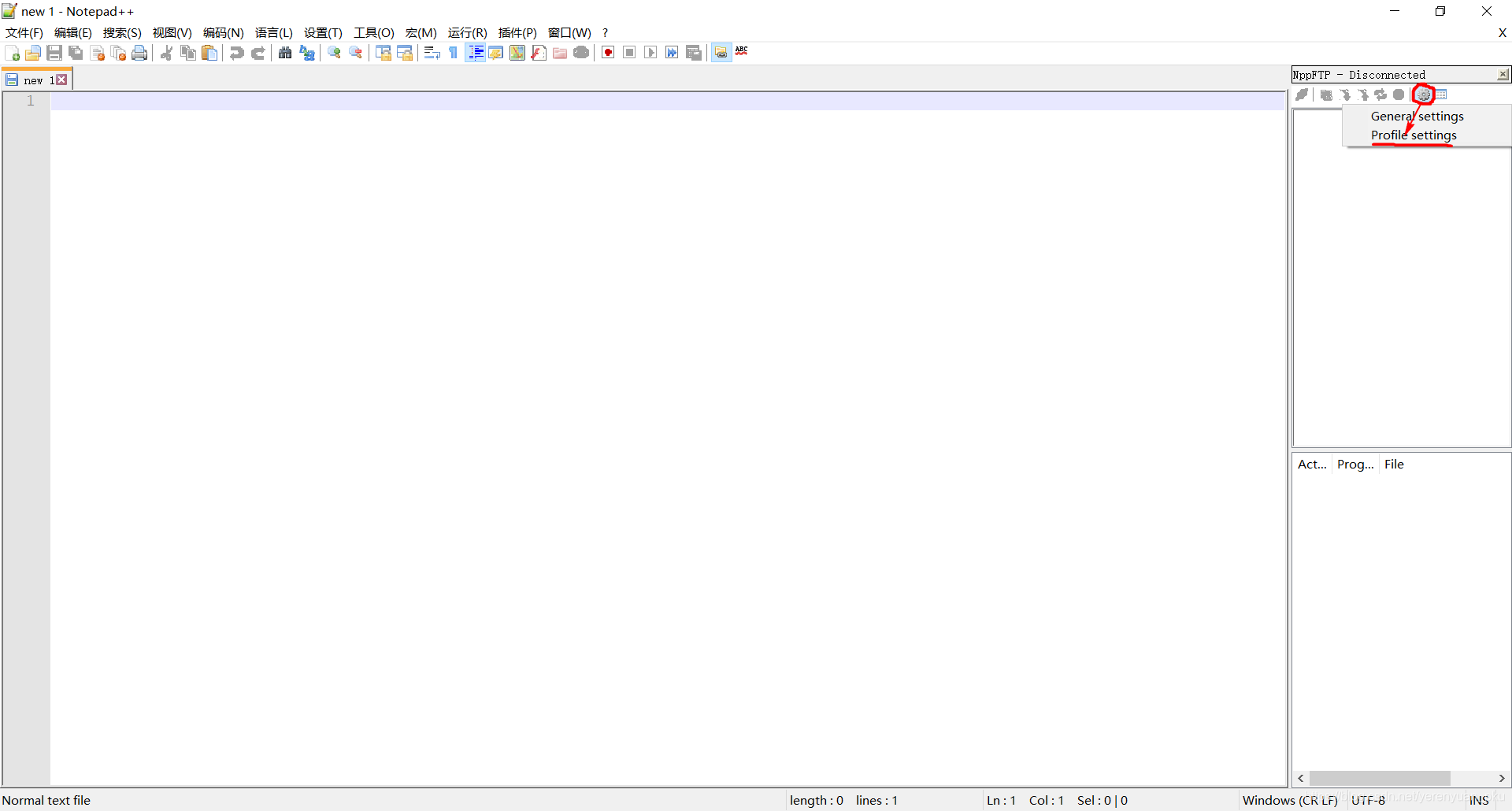The height and width of the screenshot is (811, 1512).
Task: Close the NppFTP panel
Action: (1503, 75)
